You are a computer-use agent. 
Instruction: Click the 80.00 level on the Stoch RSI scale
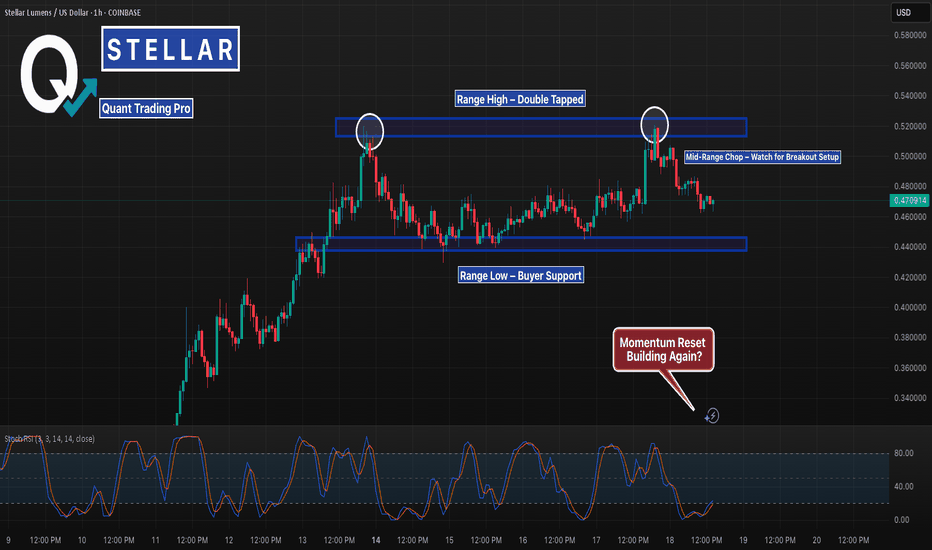[903, 453]
